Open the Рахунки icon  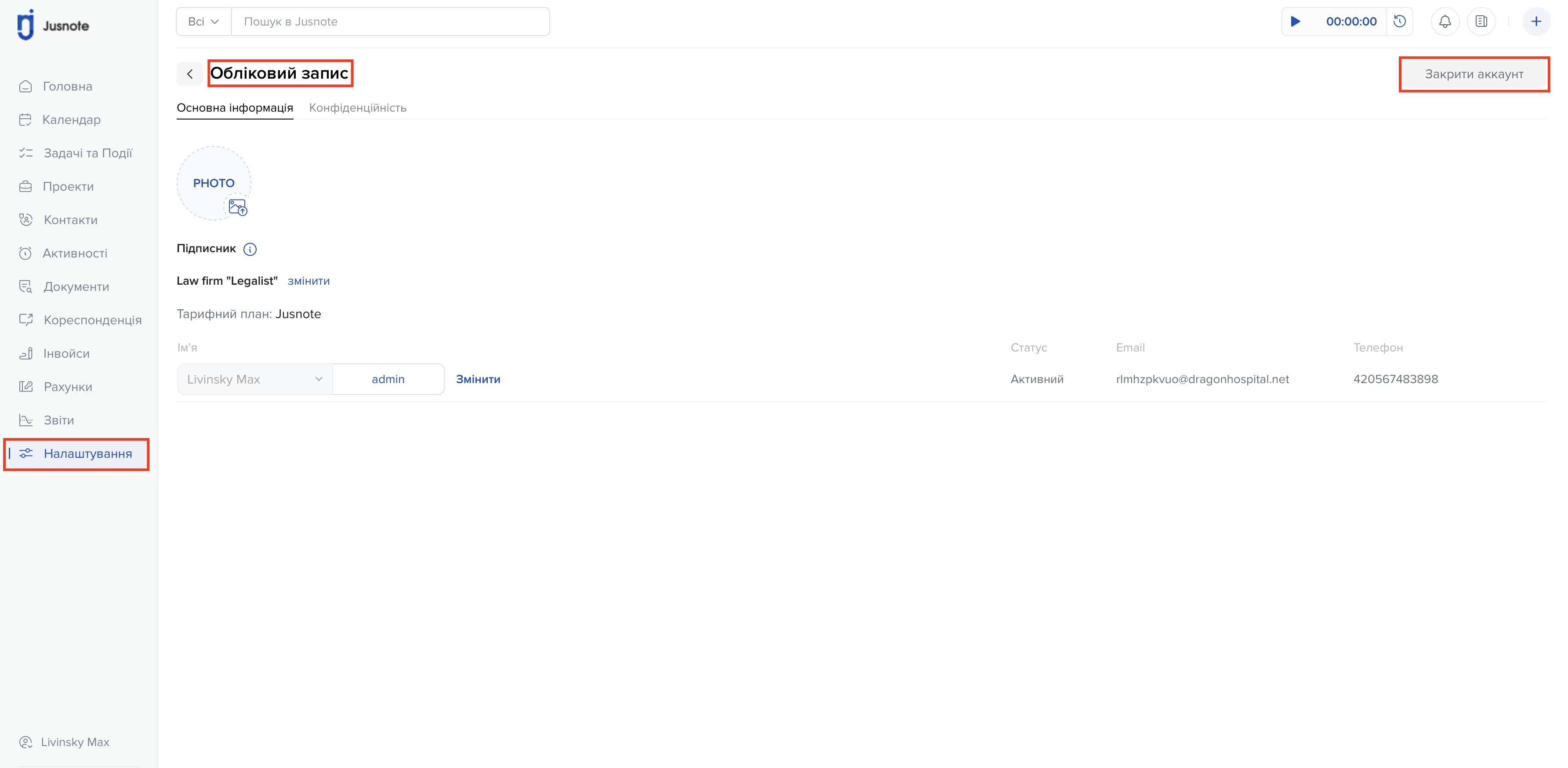[25, 387]
